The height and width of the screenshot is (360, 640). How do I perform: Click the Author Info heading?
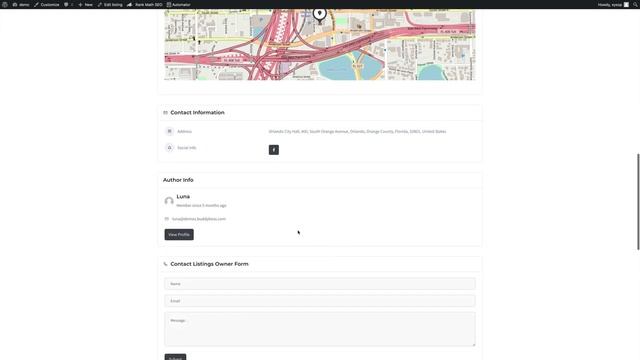point(178,180)
